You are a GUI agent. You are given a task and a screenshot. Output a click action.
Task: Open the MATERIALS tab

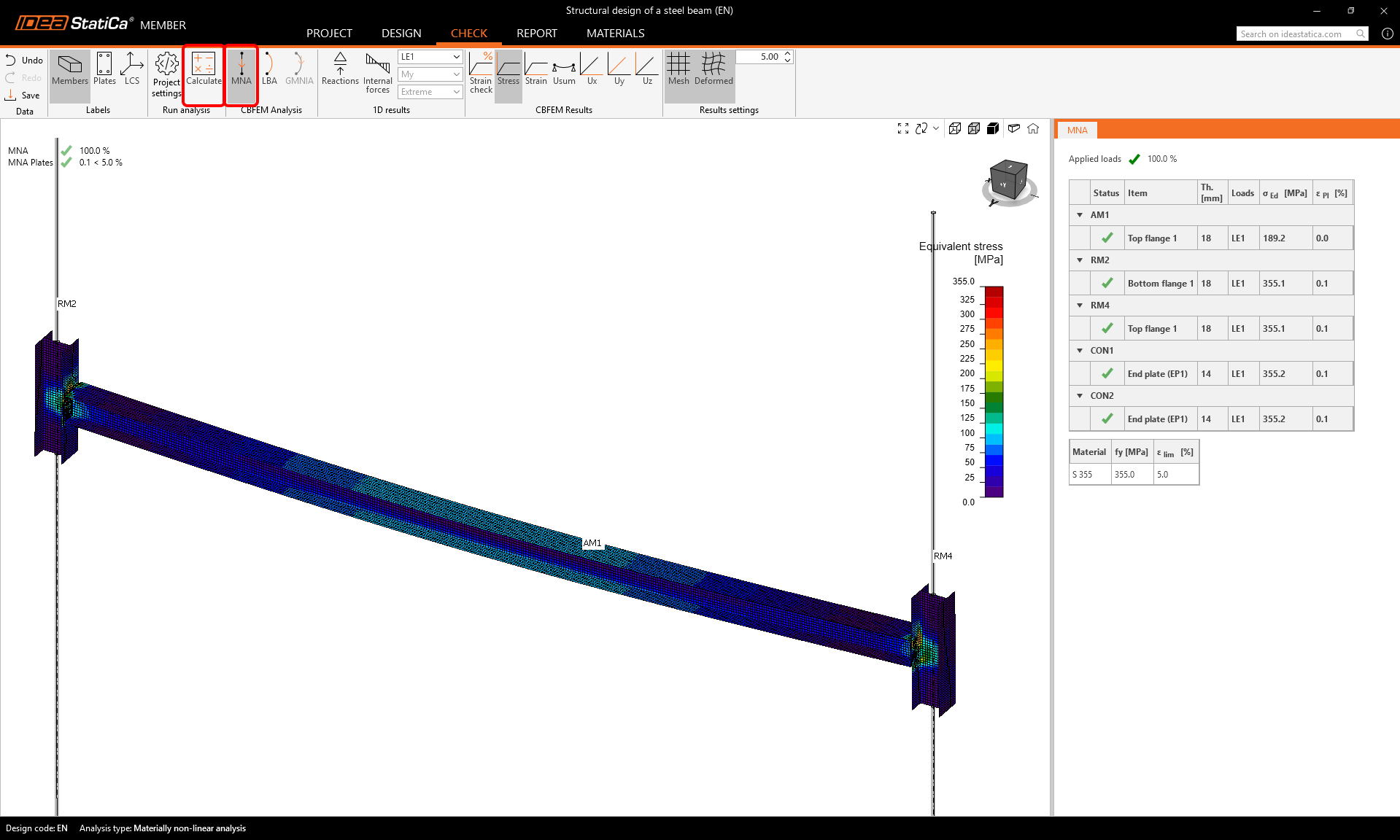[x=615, y=34]
